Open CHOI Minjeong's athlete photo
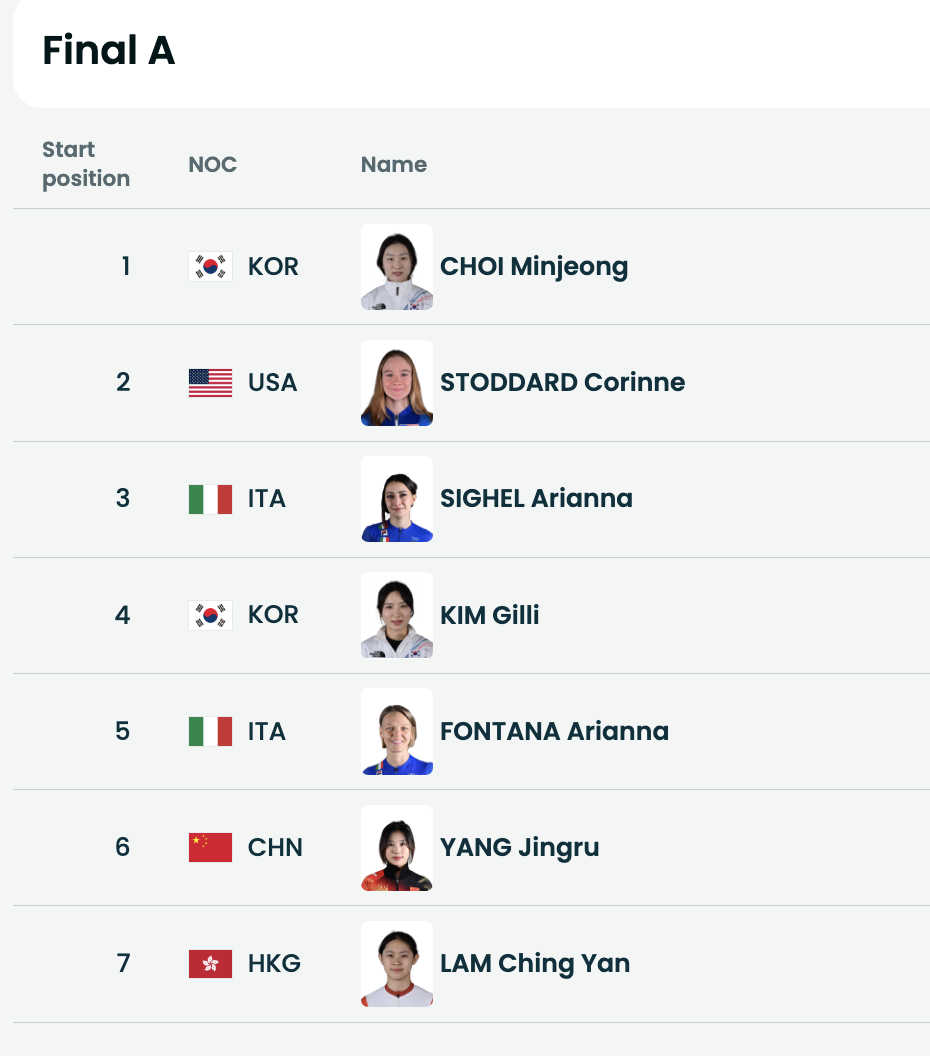This screenshot has width=930, height=1056. point(397,267)
